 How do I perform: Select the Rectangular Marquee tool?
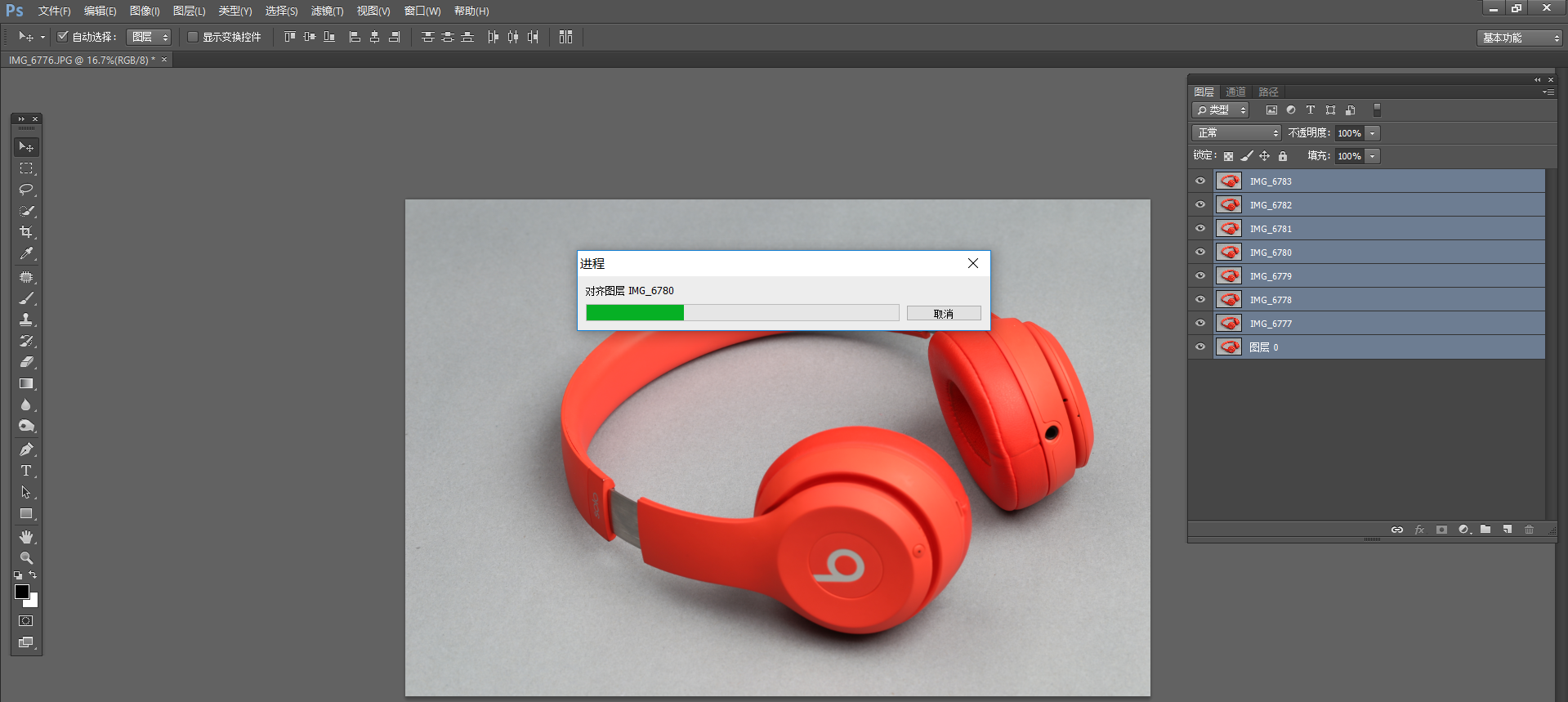[x=26, y=168]
